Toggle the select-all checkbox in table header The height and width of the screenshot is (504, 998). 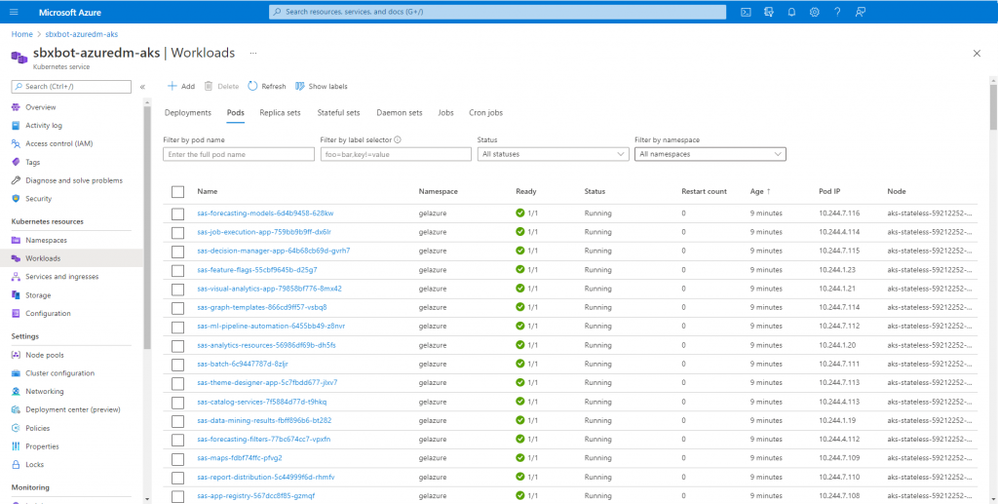click(178, 192)
